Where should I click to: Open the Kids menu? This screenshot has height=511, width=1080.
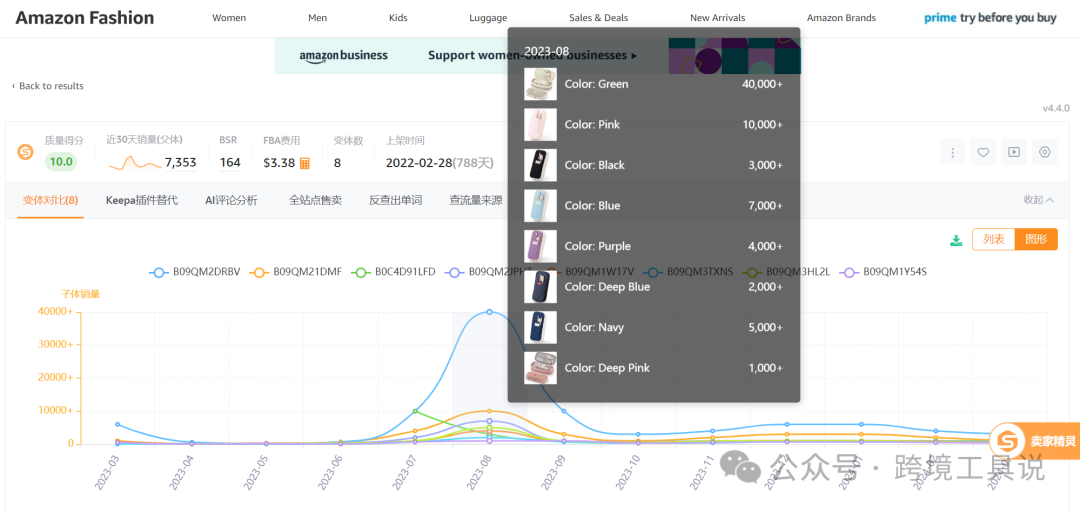tap(398, 18)
